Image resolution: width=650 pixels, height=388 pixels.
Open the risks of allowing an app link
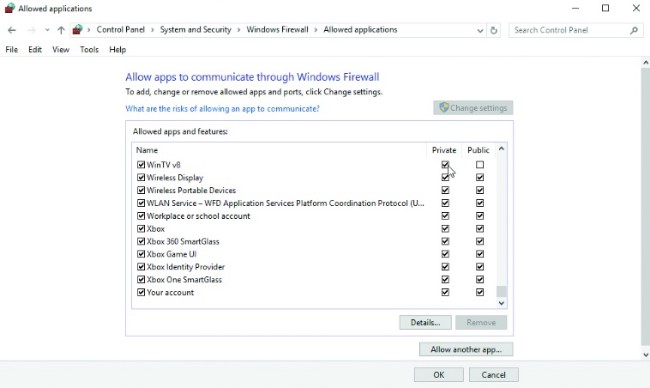(223, 109)
